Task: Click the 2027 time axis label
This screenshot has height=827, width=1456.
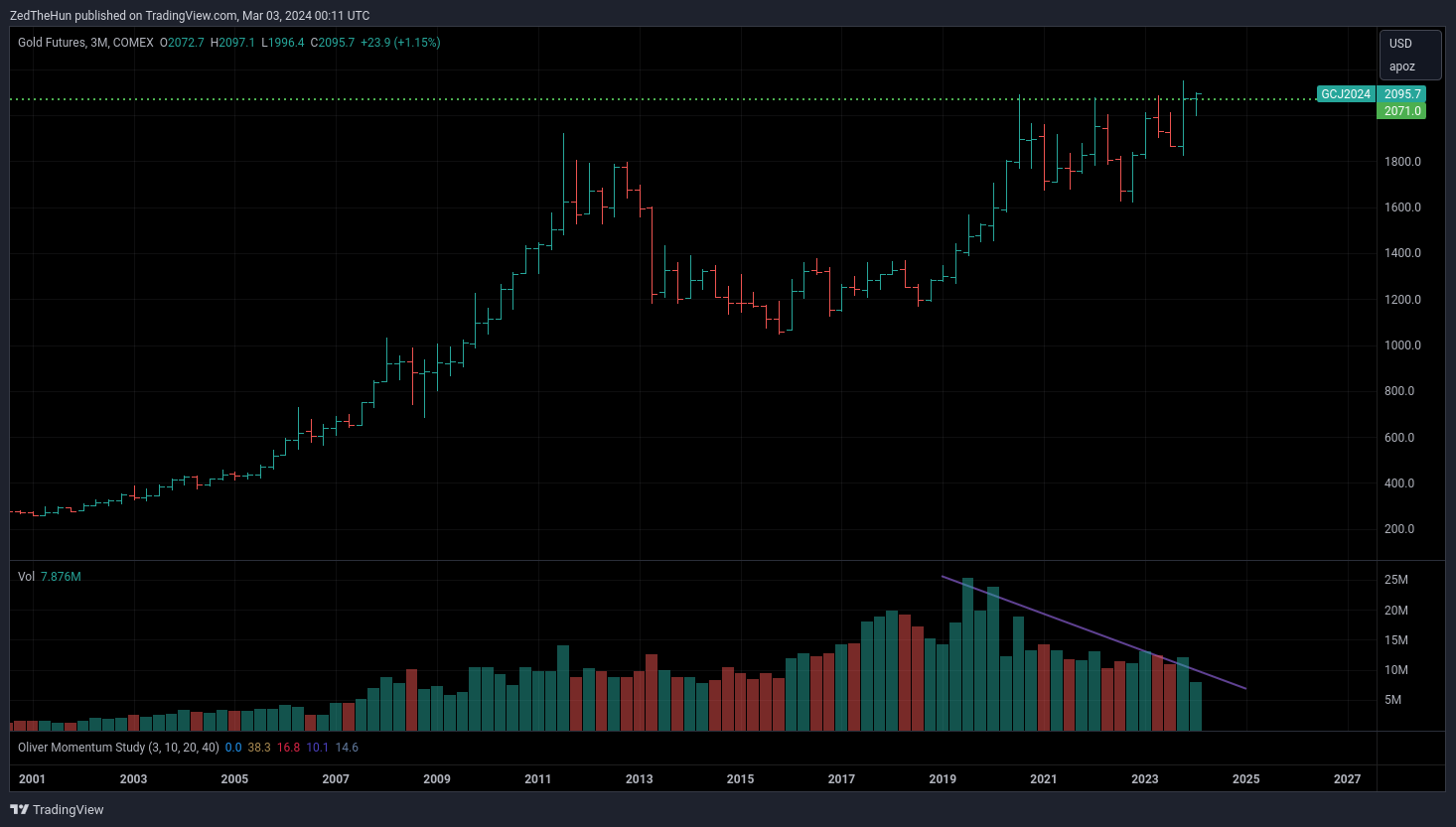Action: 1347,779
